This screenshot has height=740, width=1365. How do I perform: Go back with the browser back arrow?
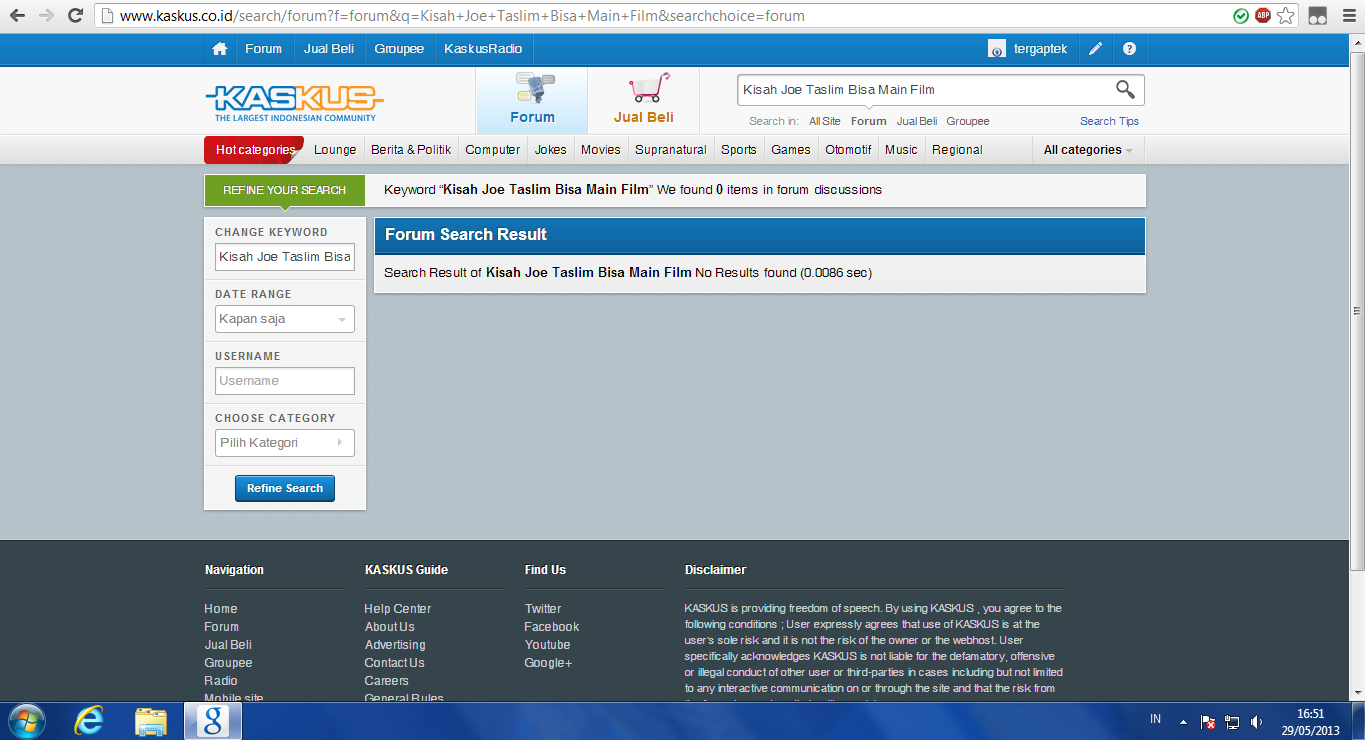click(17, 16)
